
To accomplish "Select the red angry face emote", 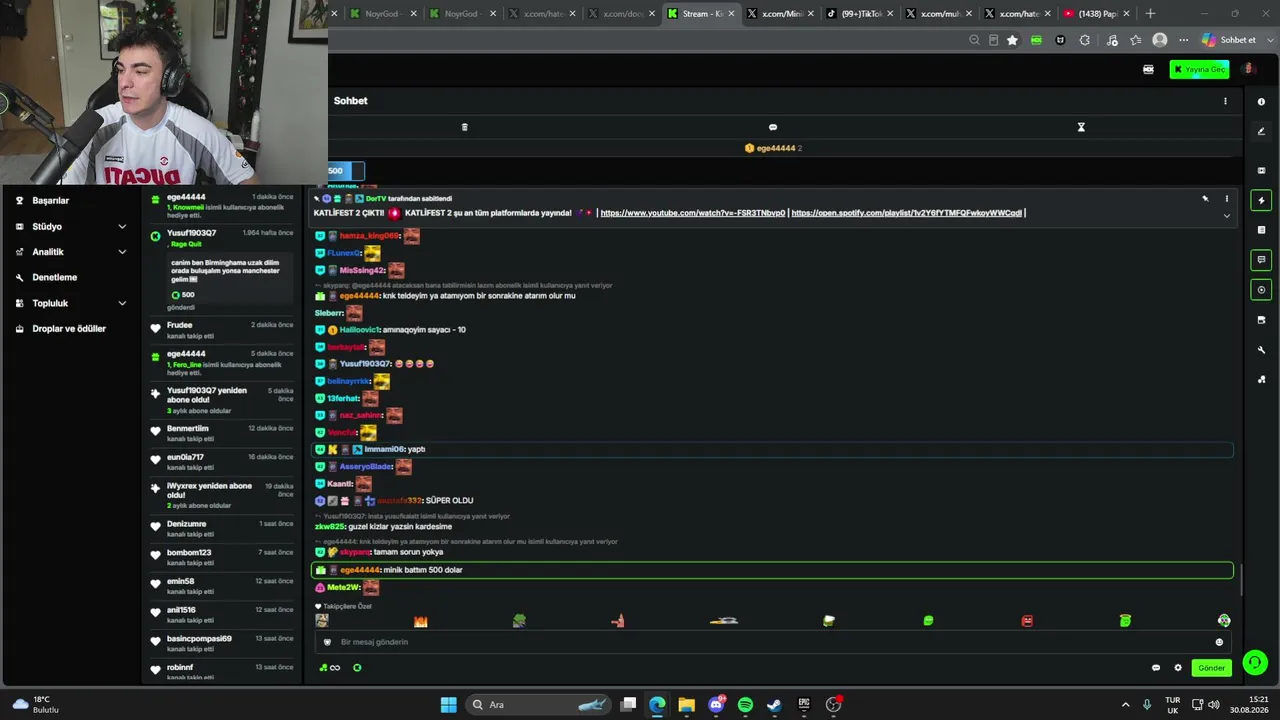I will point(1027,621).
